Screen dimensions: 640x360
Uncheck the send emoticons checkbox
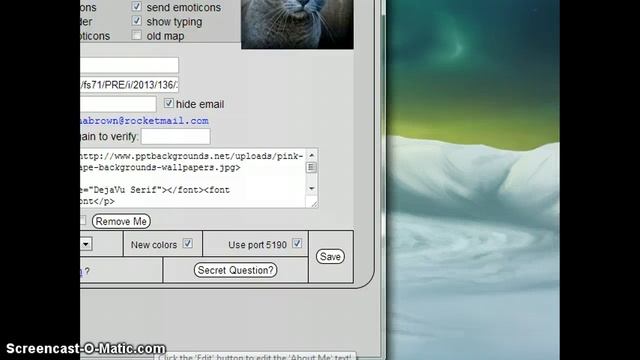point(136,7)
